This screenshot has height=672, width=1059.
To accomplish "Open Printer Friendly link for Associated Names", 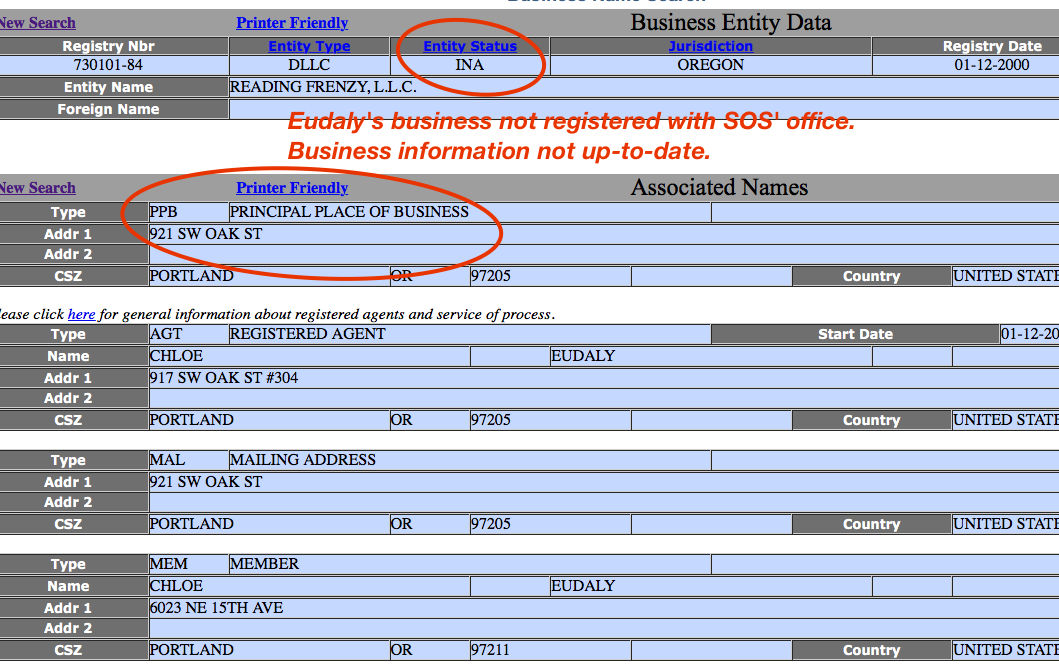I will (x=292, y=188).
